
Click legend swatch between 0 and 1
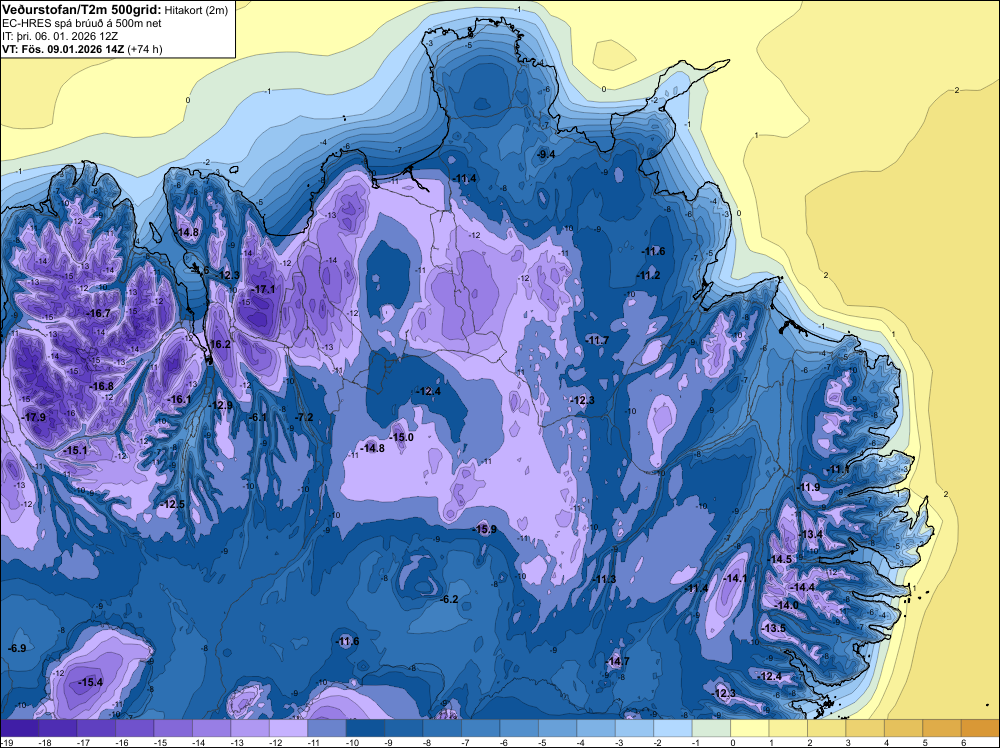(x=750, y=728)
